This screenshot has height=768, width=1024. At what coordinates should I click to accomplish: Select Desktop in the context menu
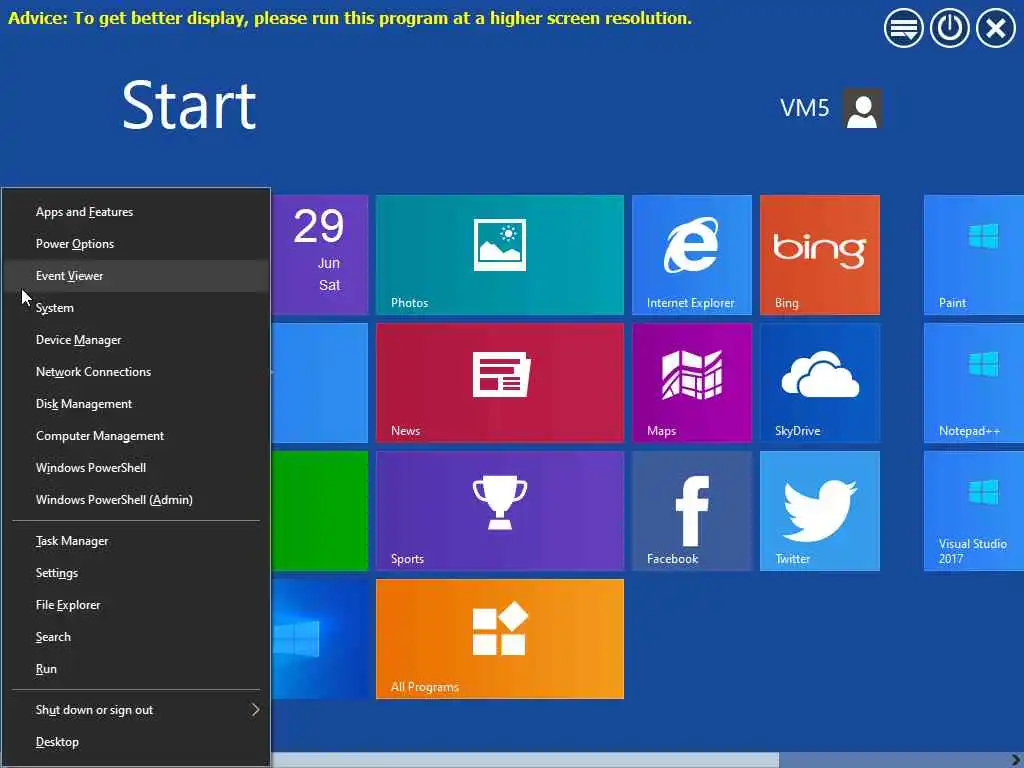136,742
